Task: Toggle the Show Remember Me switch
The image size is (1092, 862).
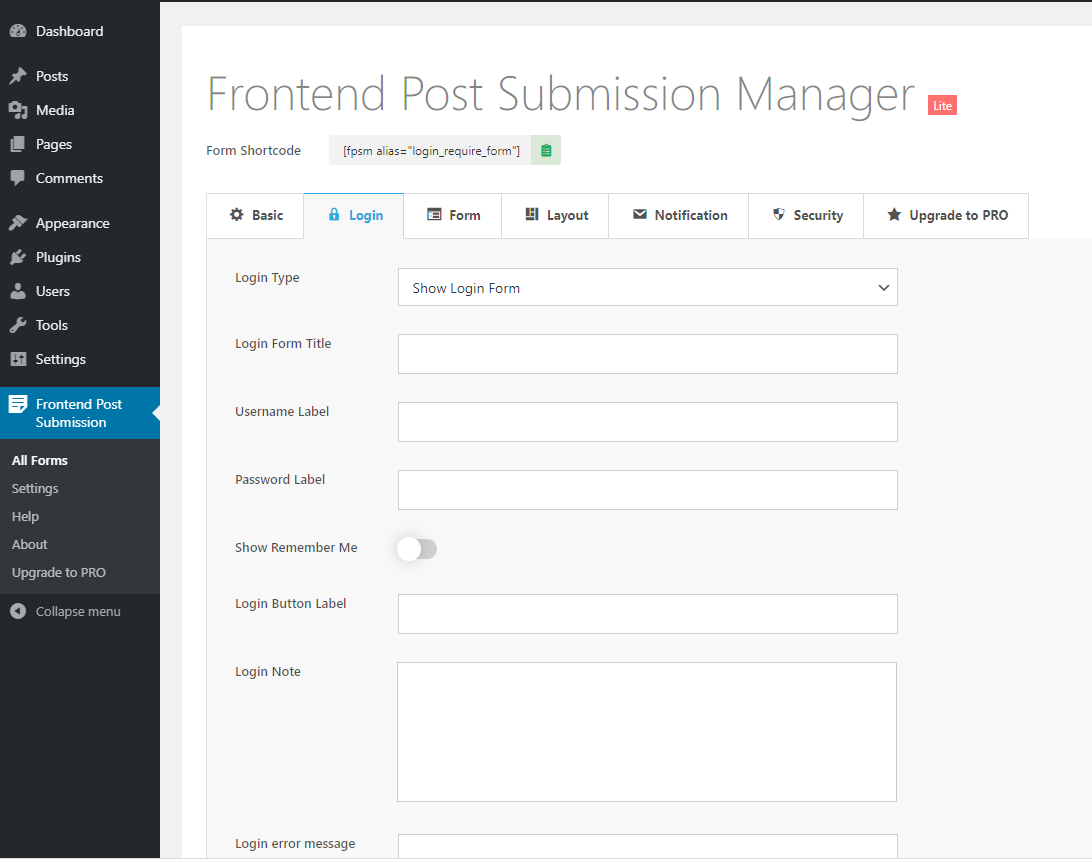Action: (417, 549)
